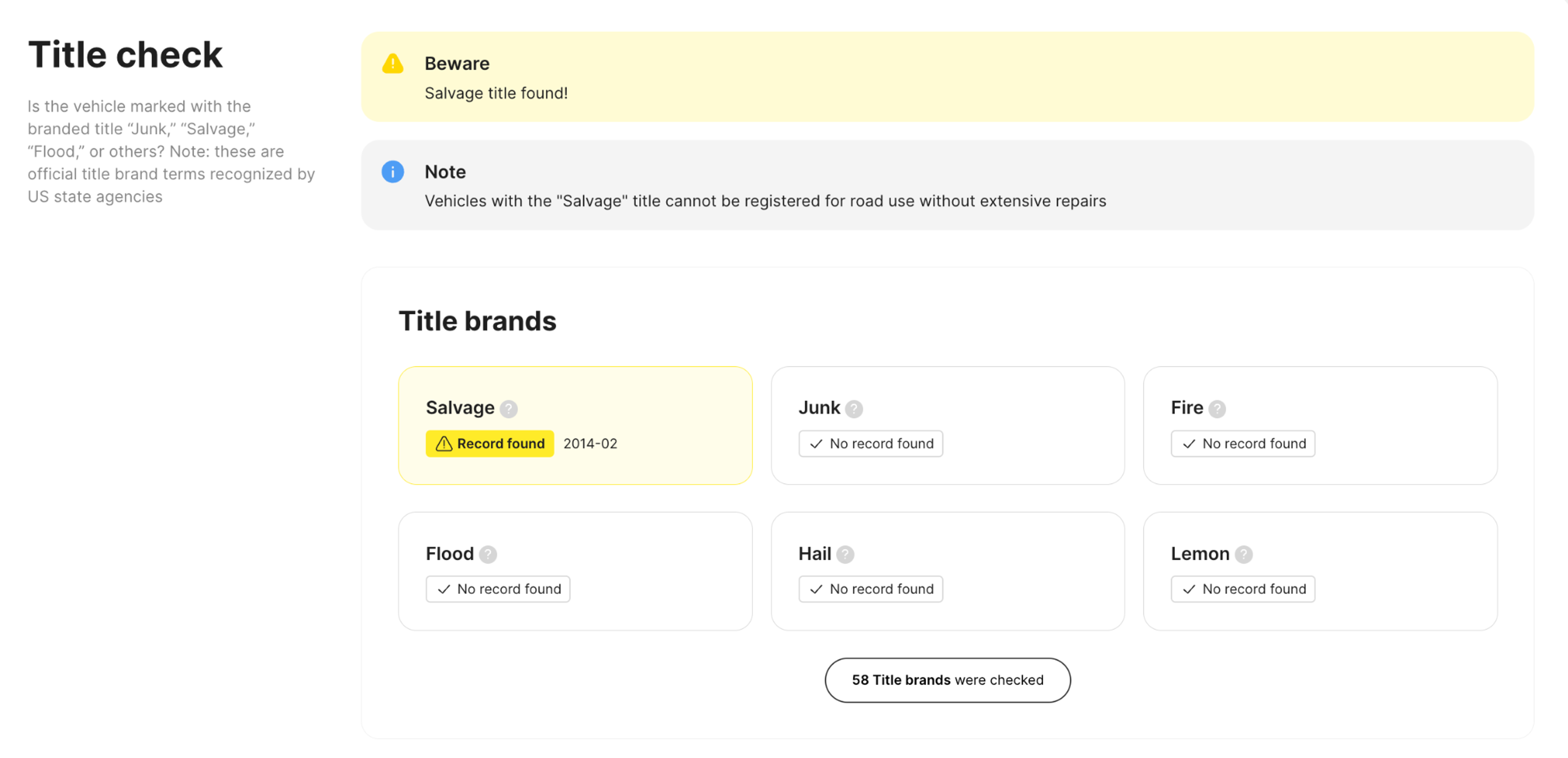1568x758 pixels.
Task: Click the Salvage record date 2014-02
Action: pyautogui.click(x=590, y=443)
